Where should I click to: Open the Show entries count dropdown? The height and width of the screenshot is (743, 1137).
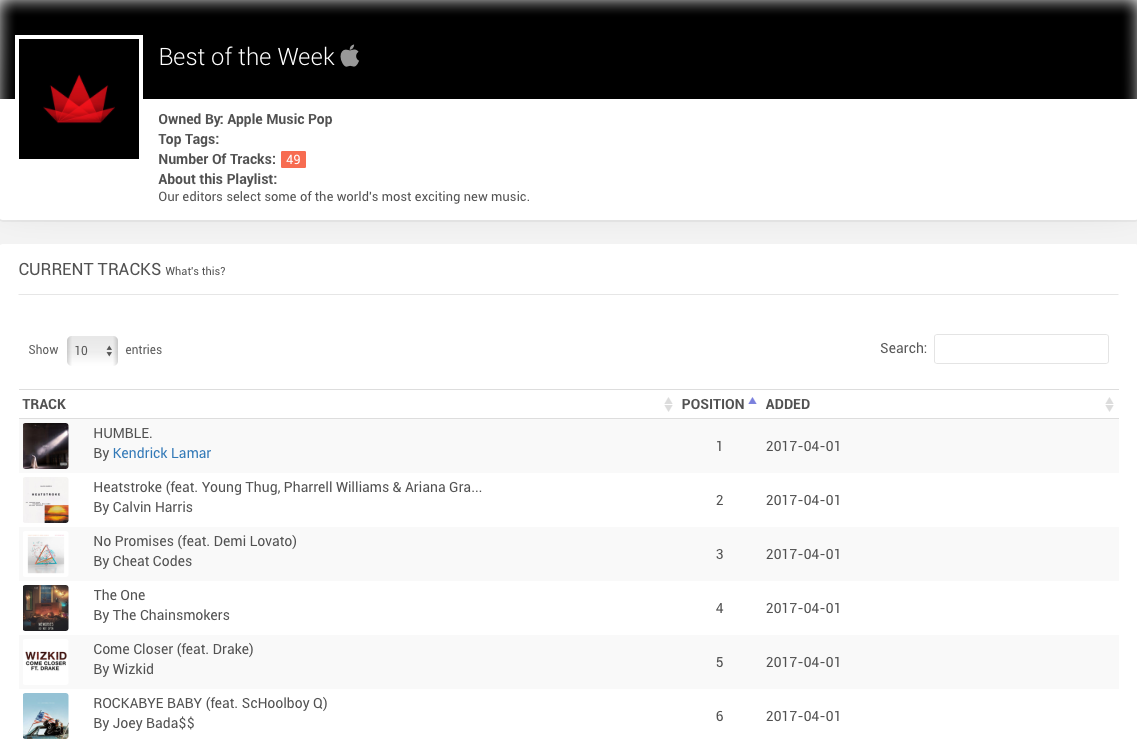point(92,350)
